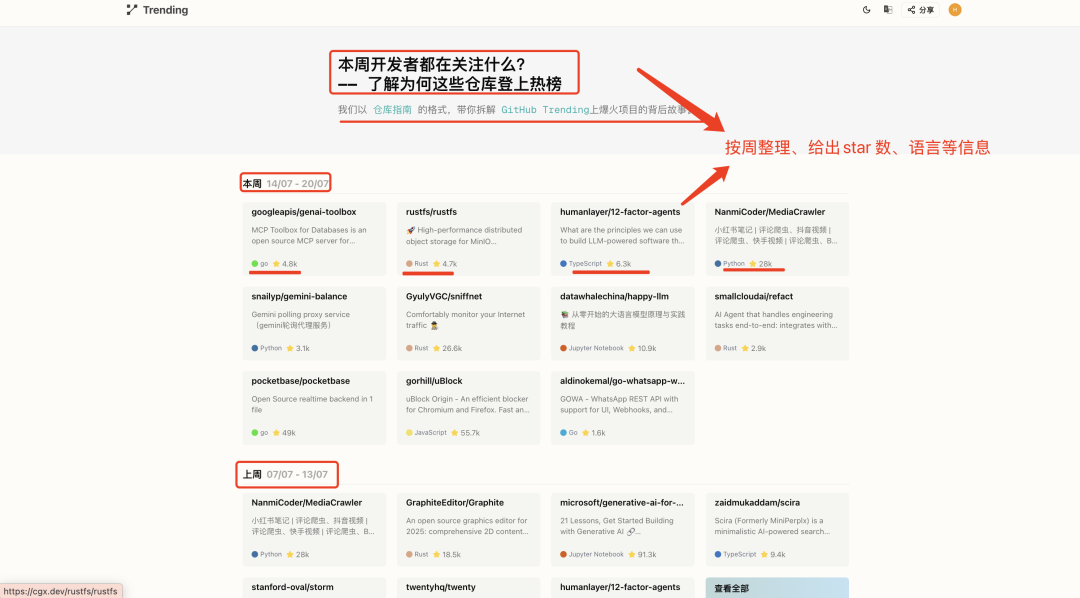
Task: Click the books emoji in happy-llm description
Action: (565, 315)
